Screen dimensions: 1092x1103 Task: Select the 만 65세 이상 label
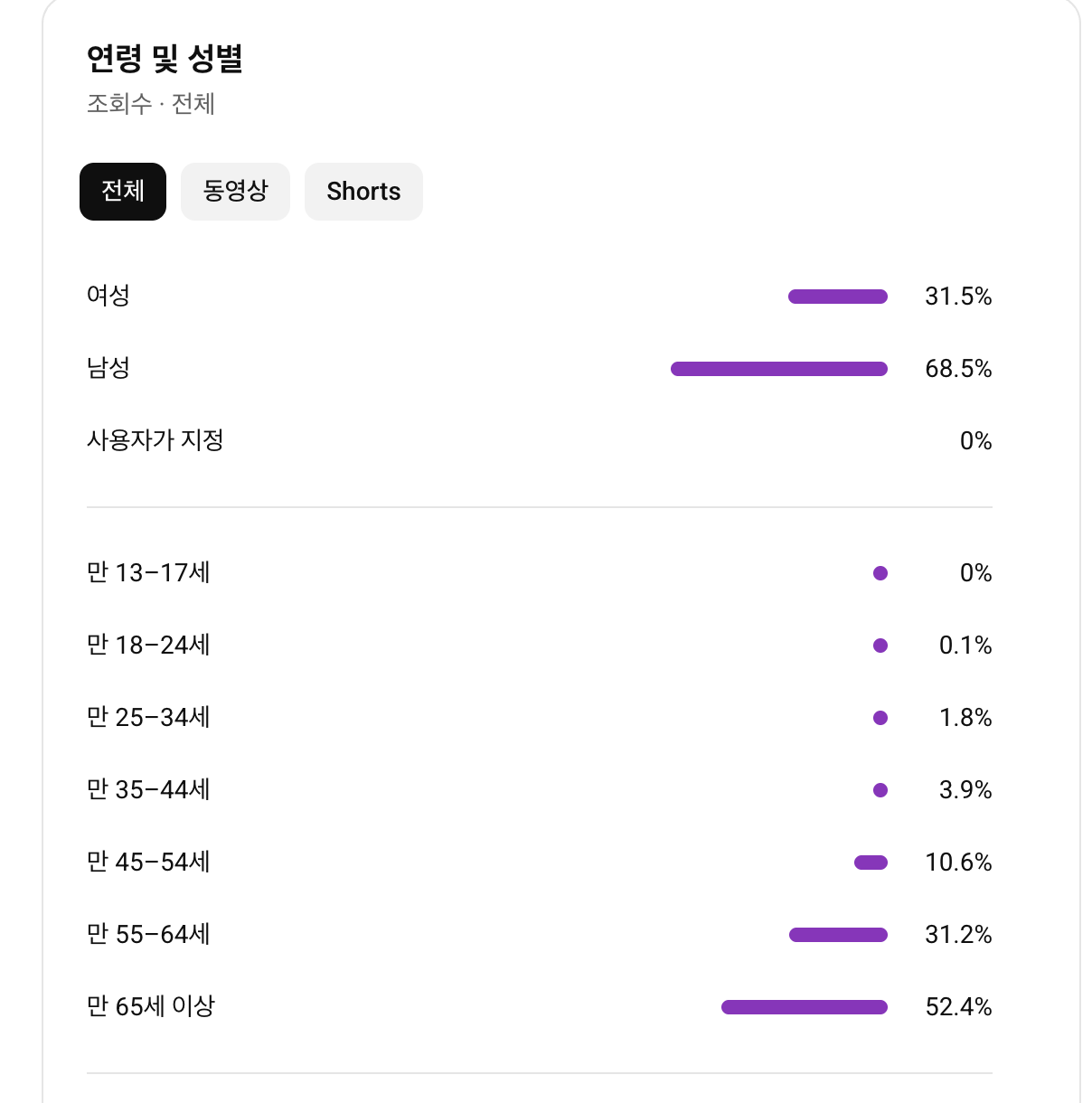tap(151, 1006)
